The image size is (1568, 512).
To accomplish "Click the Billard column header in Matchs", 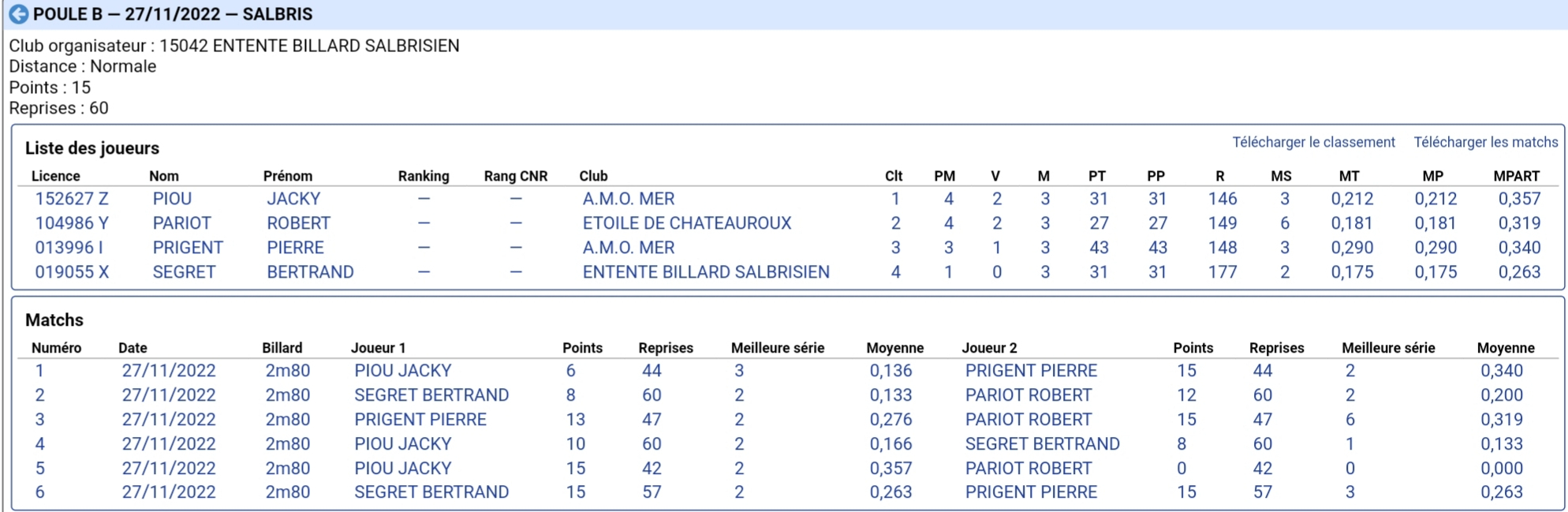I will pos(282,348).
